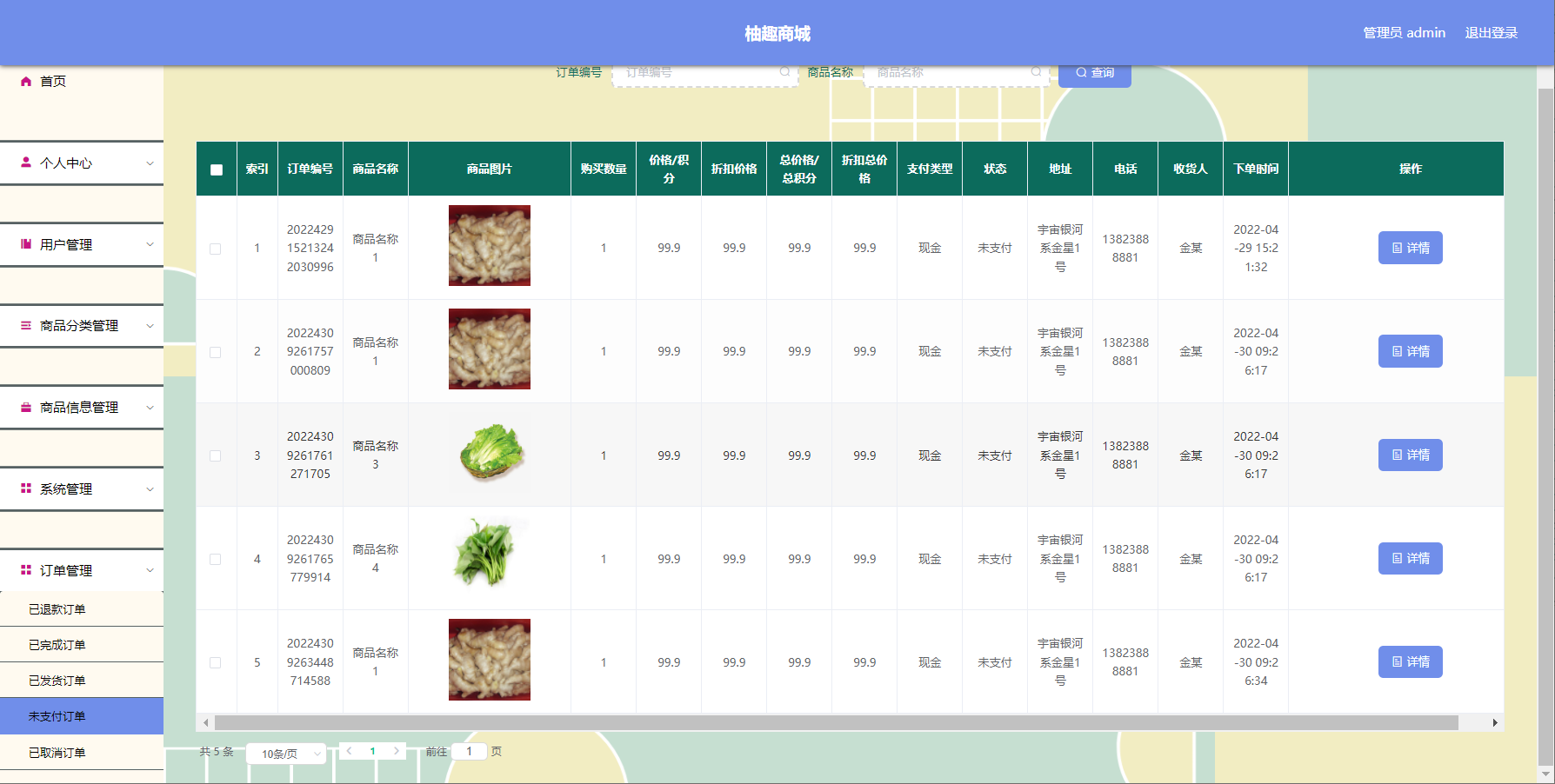Click the horizontal table scrollbar track
The height and width of the screenshot is (784, 1555).
pos(835,722)
